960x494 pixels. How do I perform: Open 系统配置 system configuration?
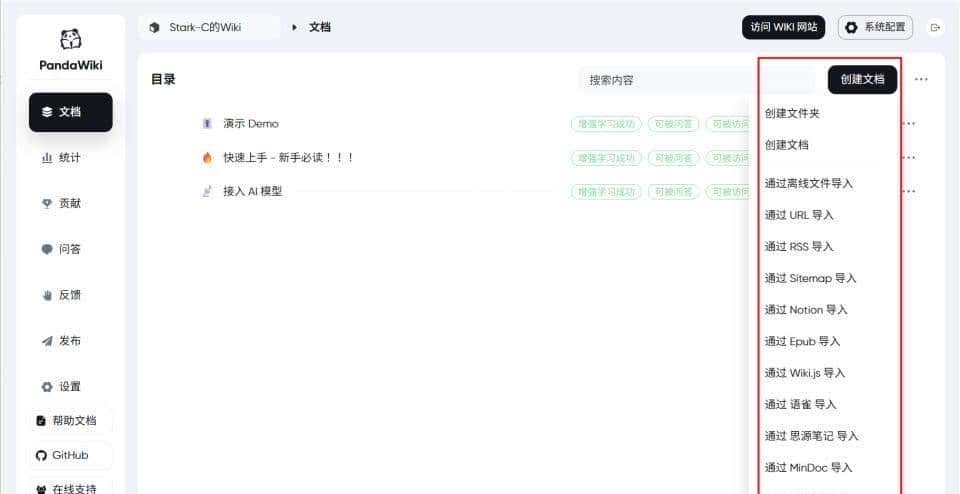(x=875, y=27)
